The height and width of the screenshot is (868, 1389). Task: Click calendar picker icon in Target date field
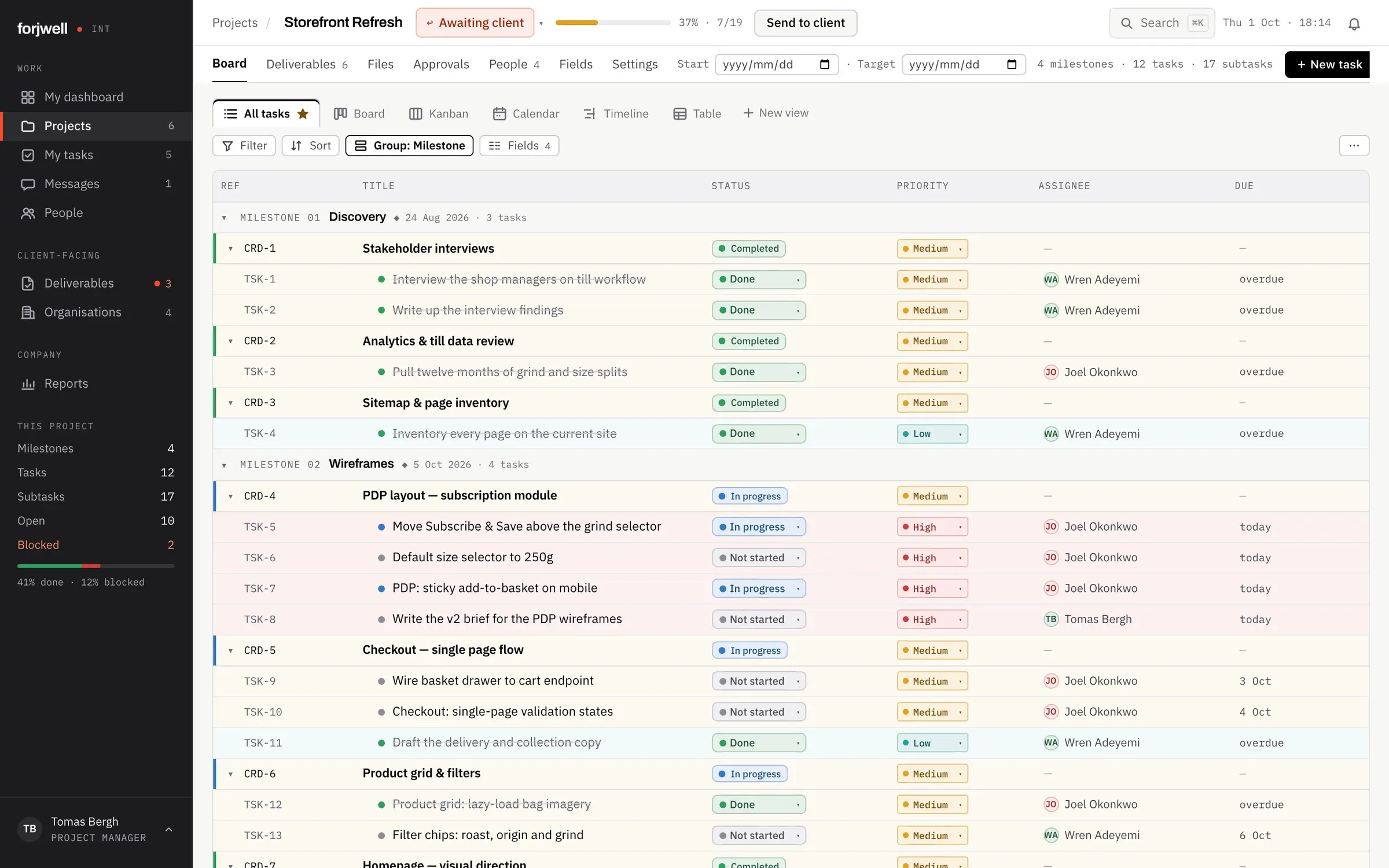click(1012, 64)
